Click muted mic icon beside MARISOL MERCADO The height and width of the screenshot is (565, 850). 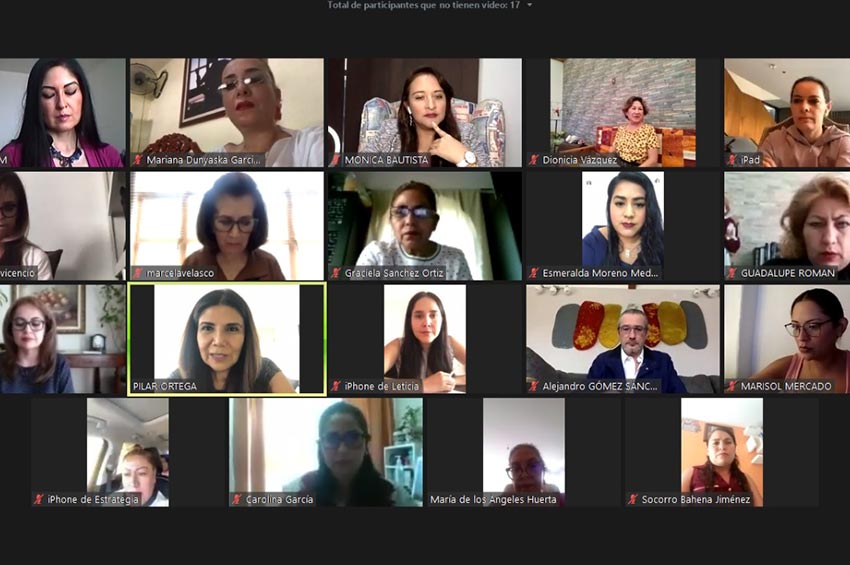pos(732,386)
